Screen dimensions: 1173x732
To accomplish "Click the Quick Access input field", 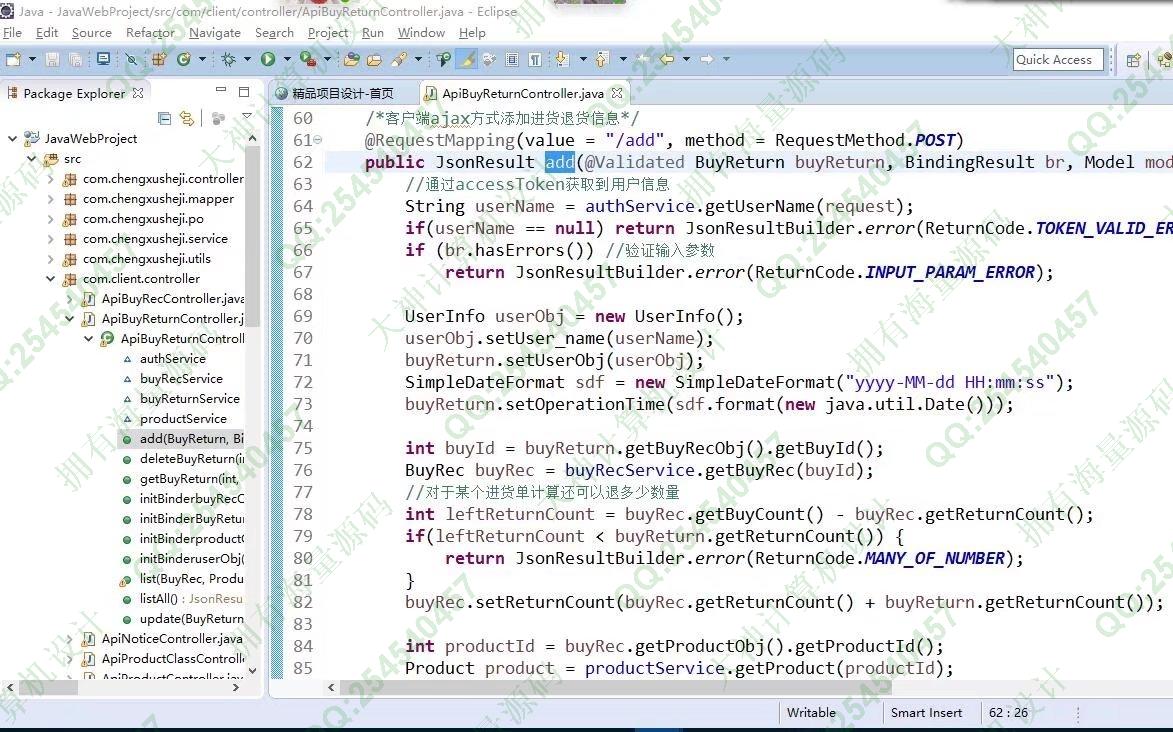I will [1058, 60].
